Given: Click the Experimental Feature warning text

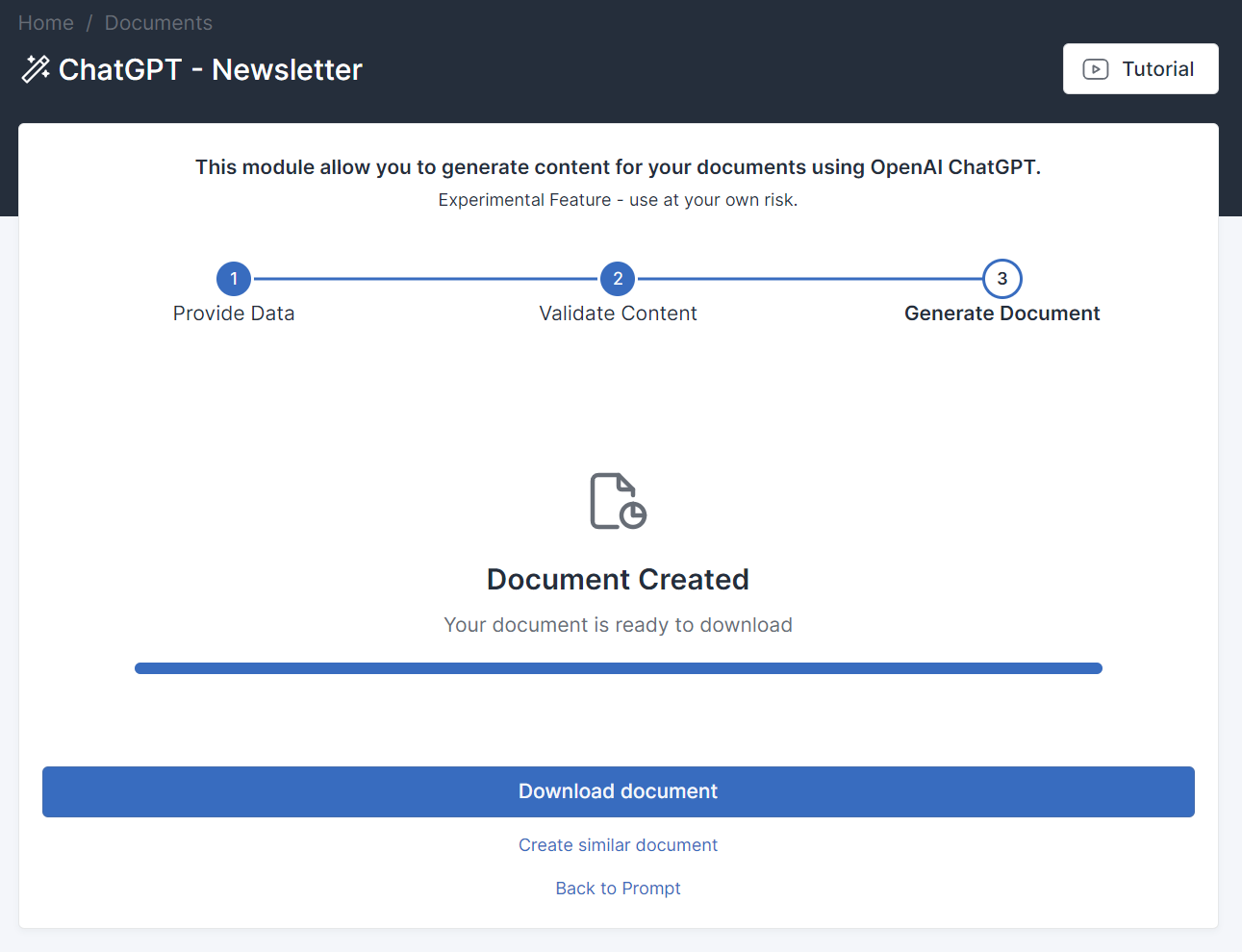Looking at the screenshot, I should 618,200.
